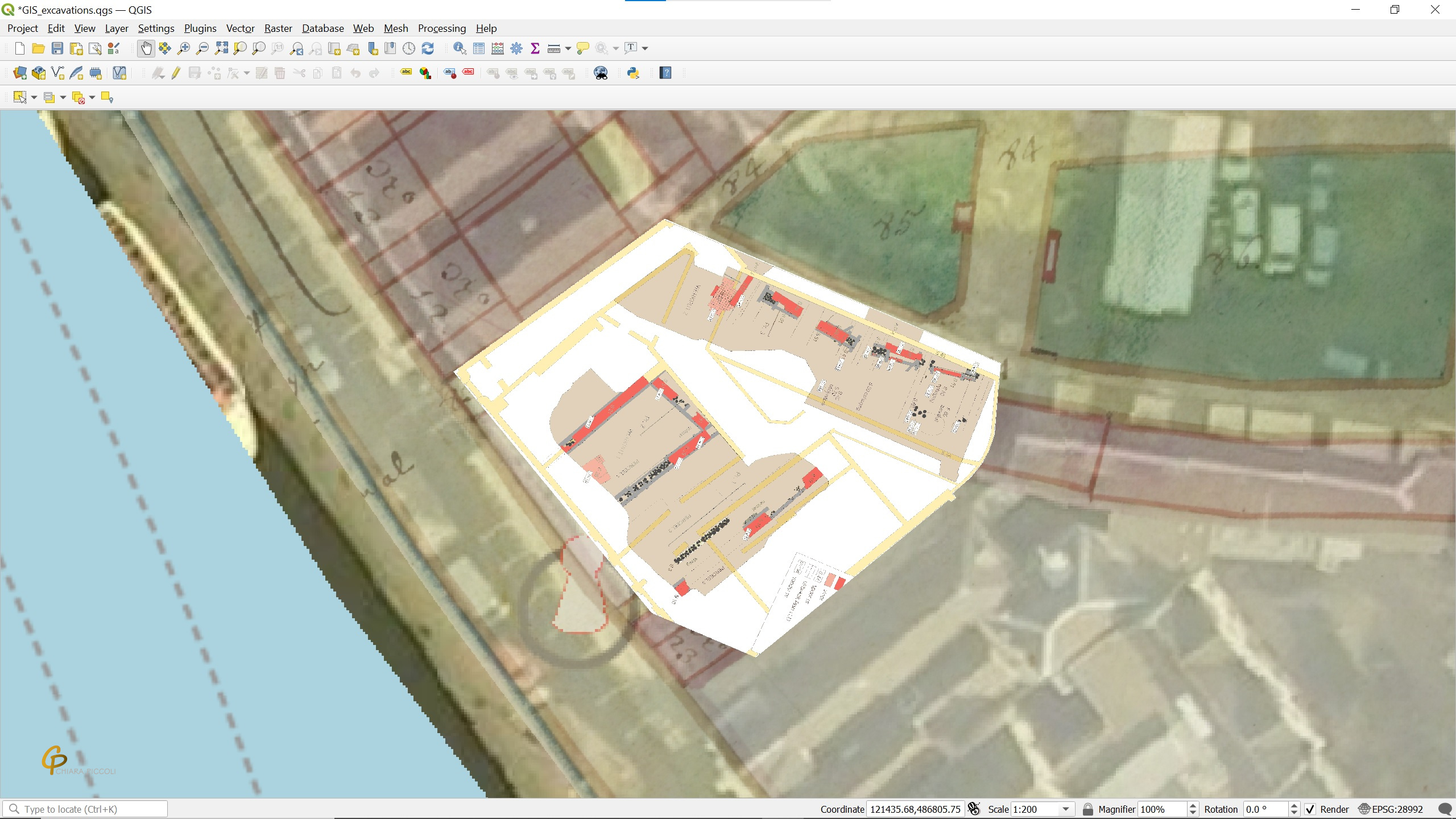This screenshot has width=1456, height=819.
Task: Click the Statistical Summary sigma icon
Action: 535,48
